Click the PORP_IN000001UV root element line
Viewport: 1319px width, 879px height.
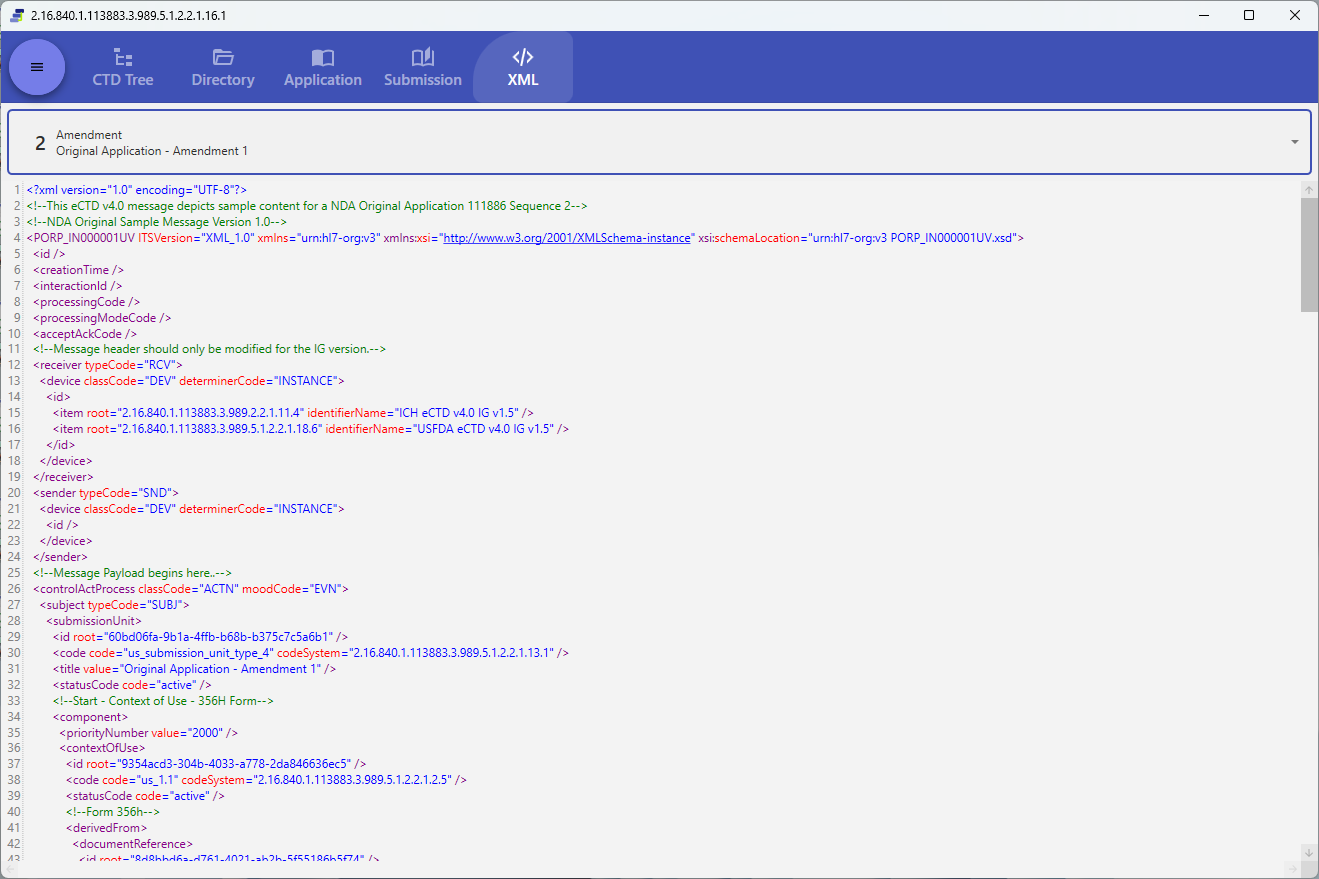click(525, 238)
